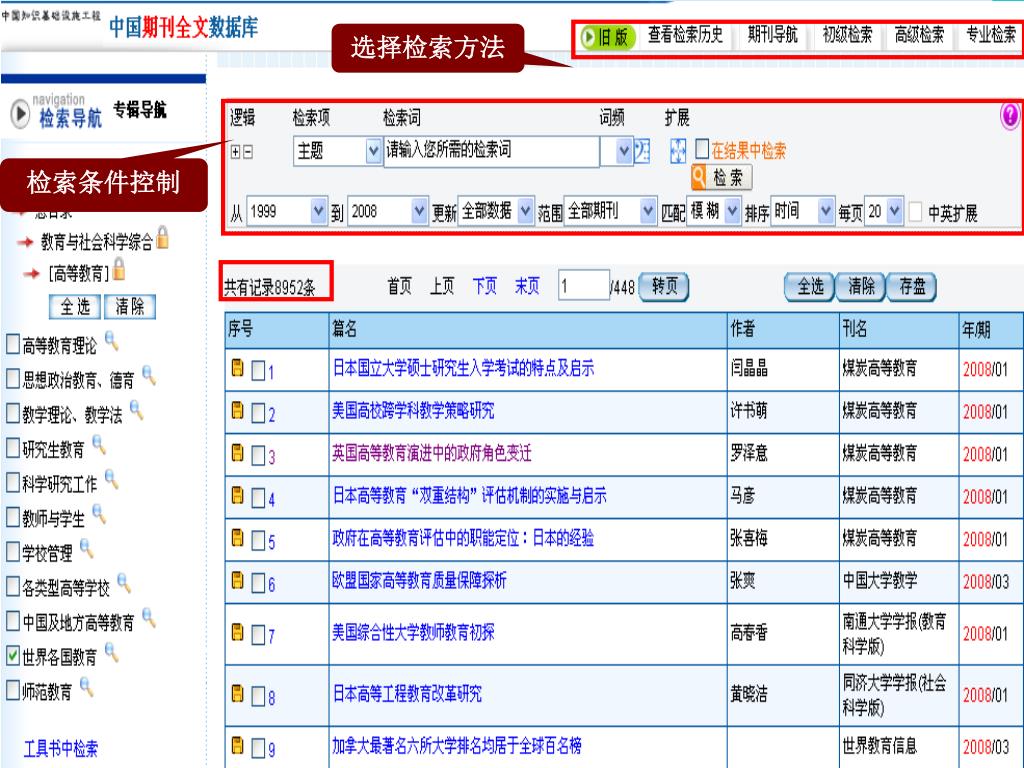The image size is (1024, 768).
Task: Open the 词频 dropdown
Action: (x=625, y=152)
